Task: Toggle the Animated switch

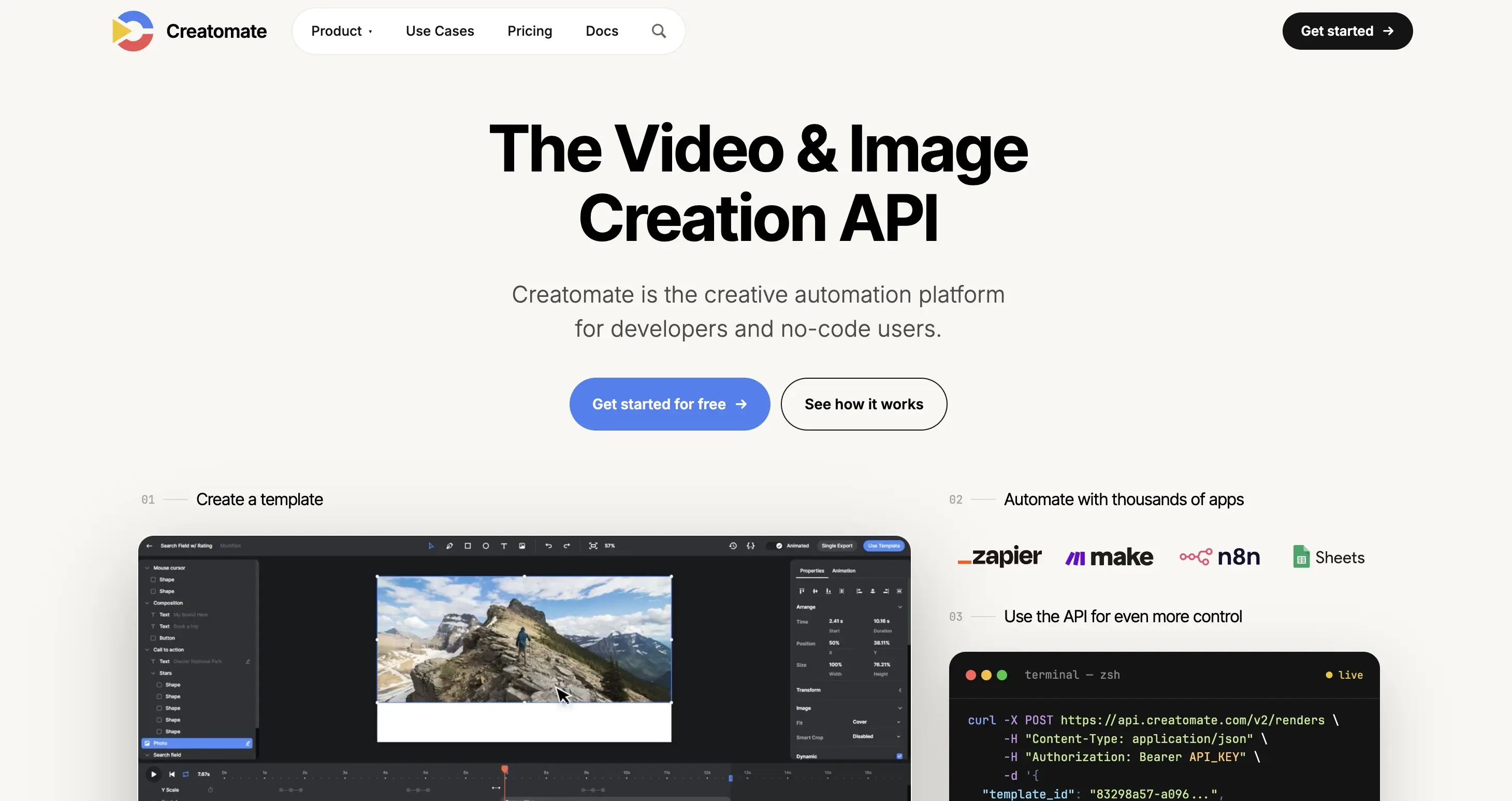Action: tap(775, 546)
